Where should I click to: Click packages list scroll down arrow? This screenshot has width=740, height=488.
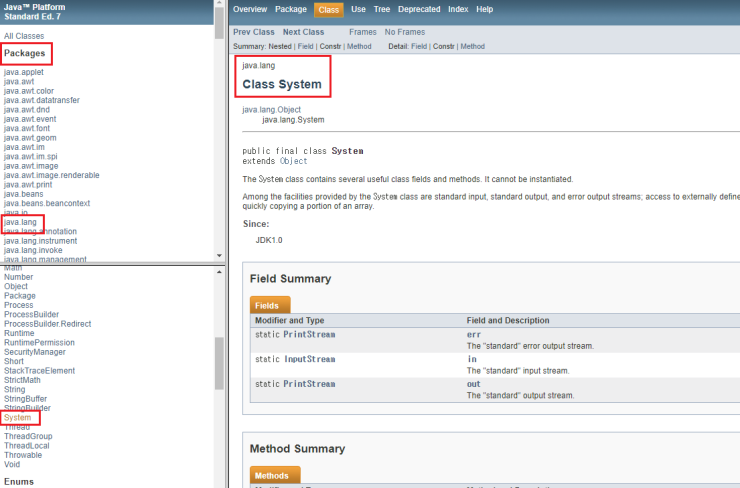tap(219, 255)
